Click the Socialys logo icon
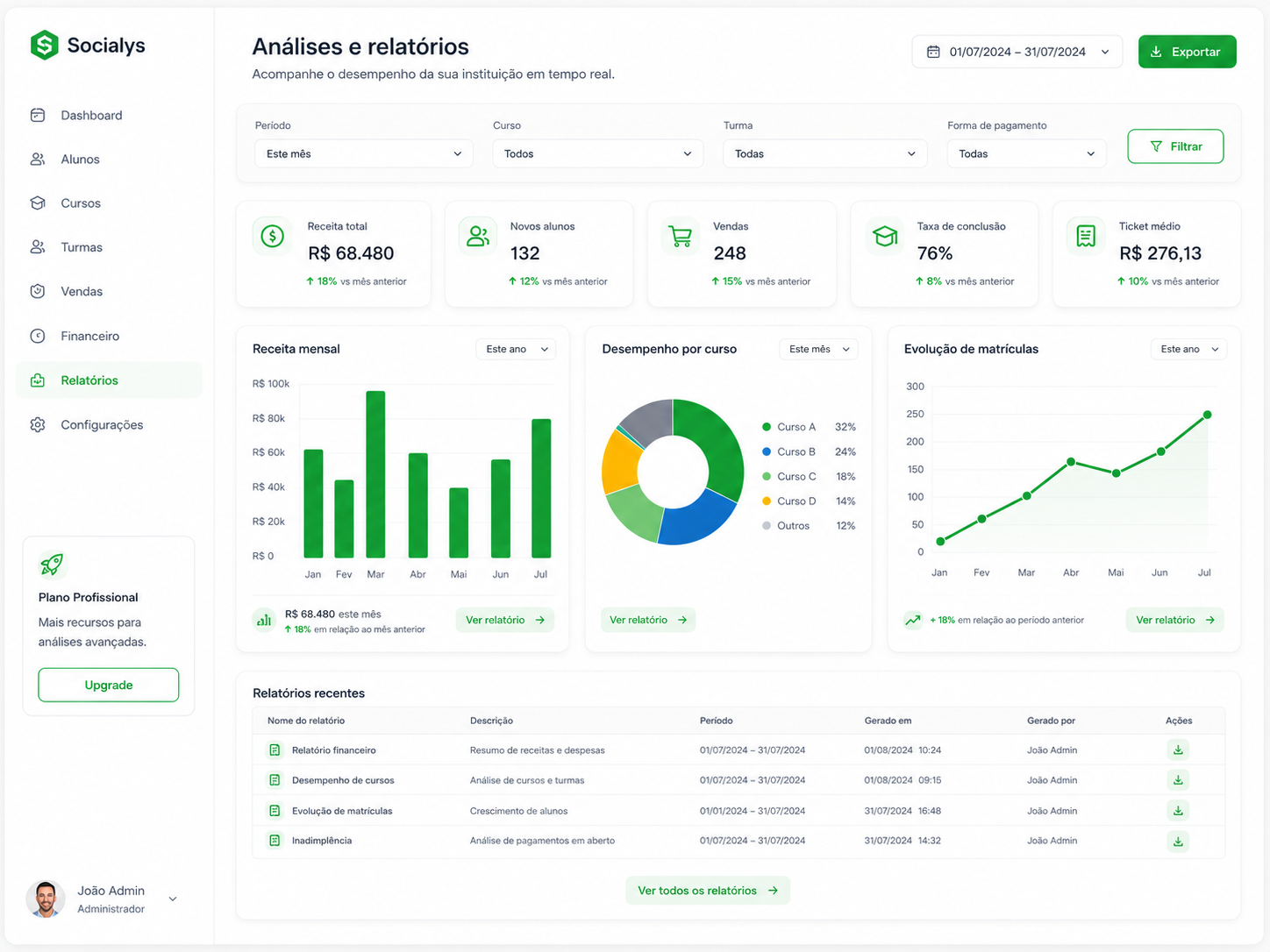 click(44, 46)
